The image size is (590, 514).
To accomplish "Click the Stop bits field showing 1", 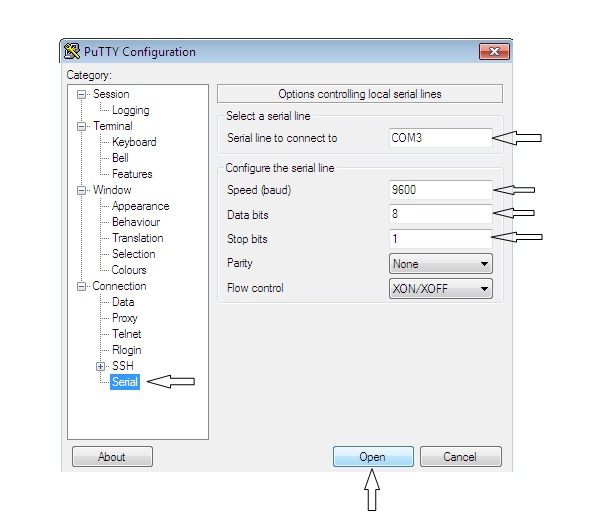I will coord(441,239).
